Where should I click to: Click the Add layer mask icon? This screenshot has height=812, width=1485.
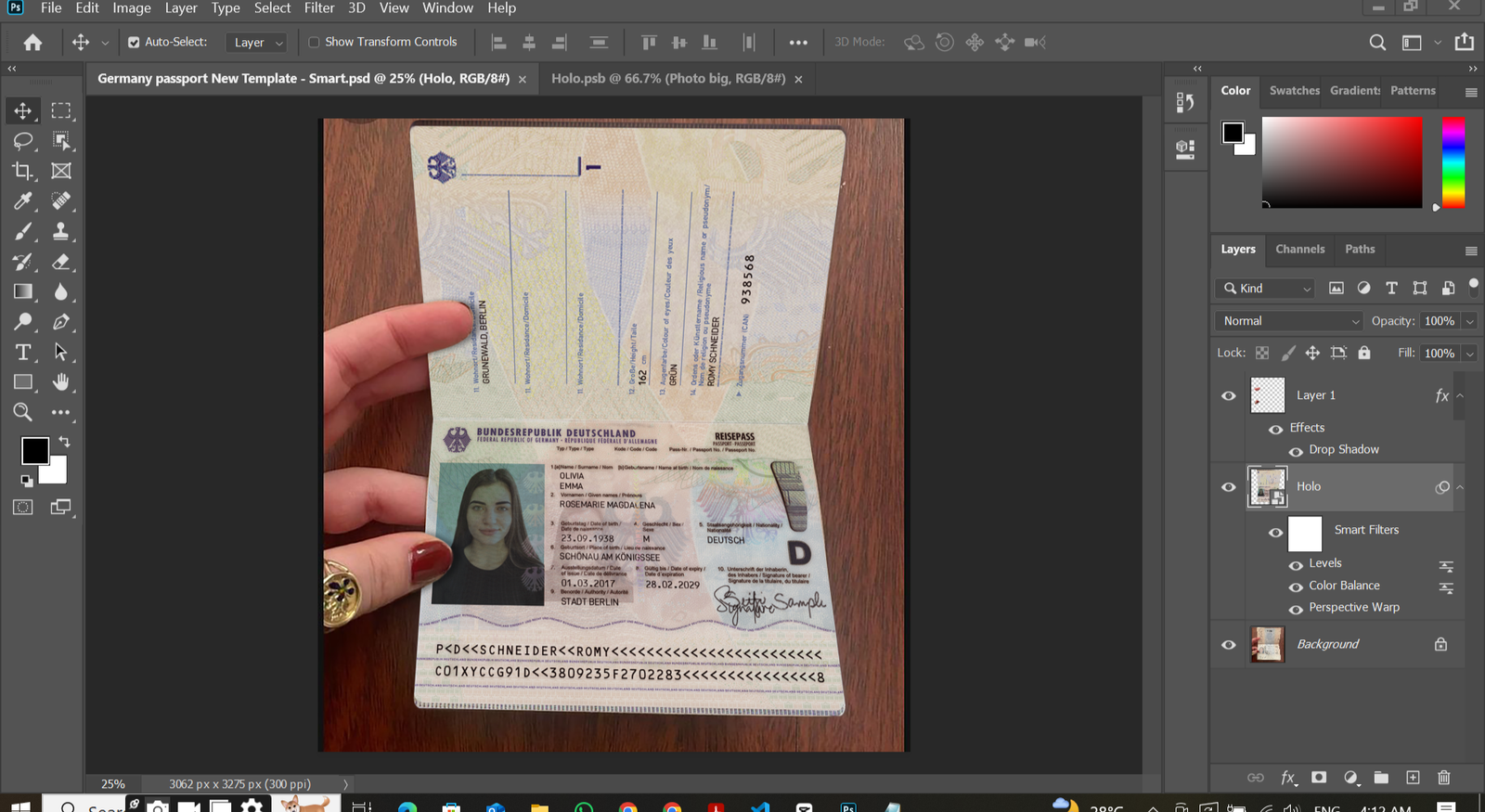point(1319,778)
